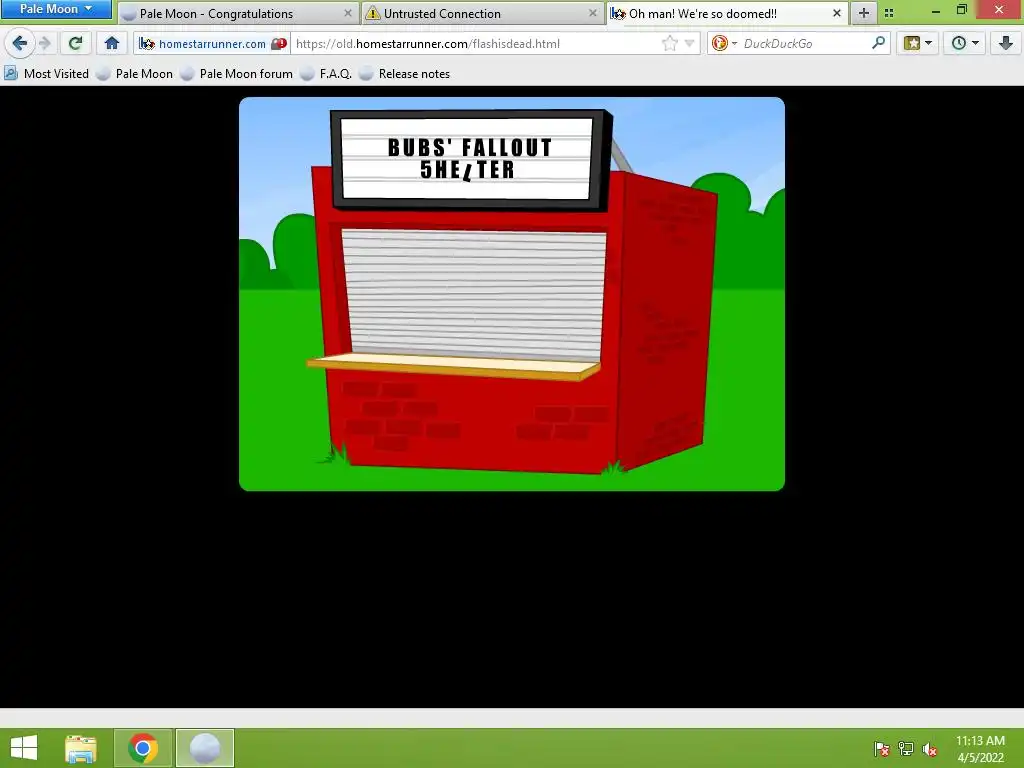Click the muted volume tray icon
The height and width of the screenshot is (768, 1024).
(929, 749)
